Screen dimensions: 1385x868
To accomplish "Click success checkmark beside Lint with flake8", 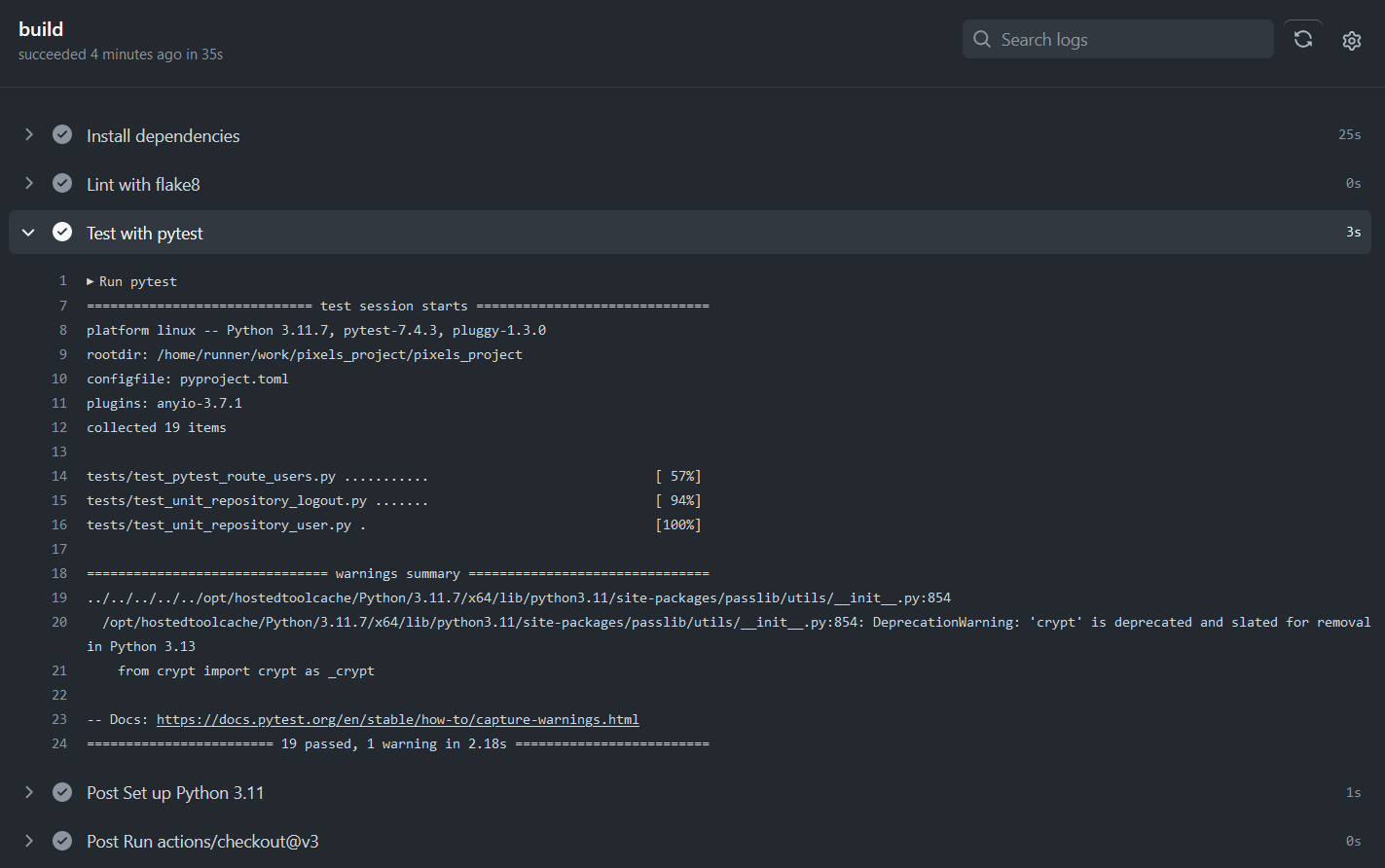I will click(x=62, y=183).
